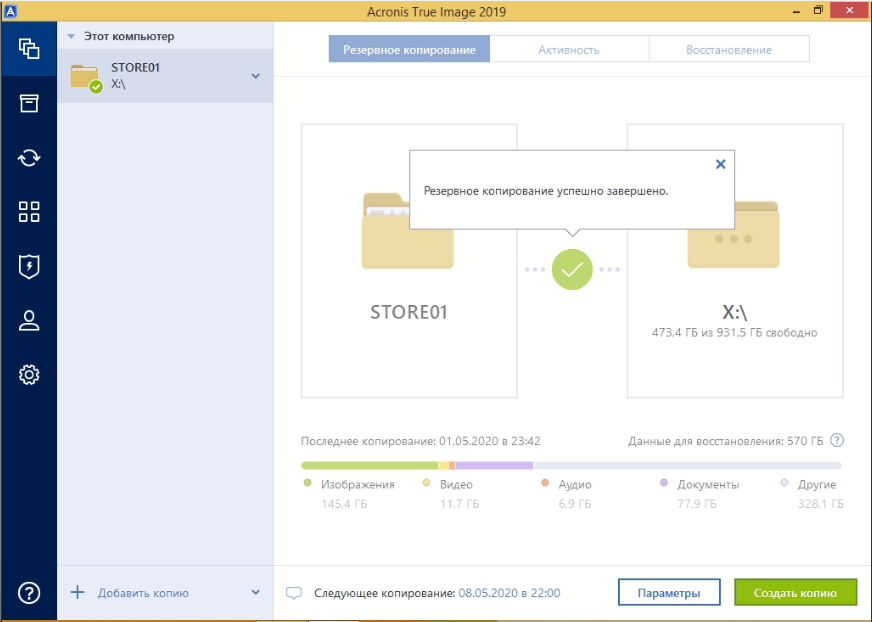Image resolution: width=872 pixels, height=622 pixels.
Task: Click the X:\ destination panel title
Action: [x=735, y=312]
